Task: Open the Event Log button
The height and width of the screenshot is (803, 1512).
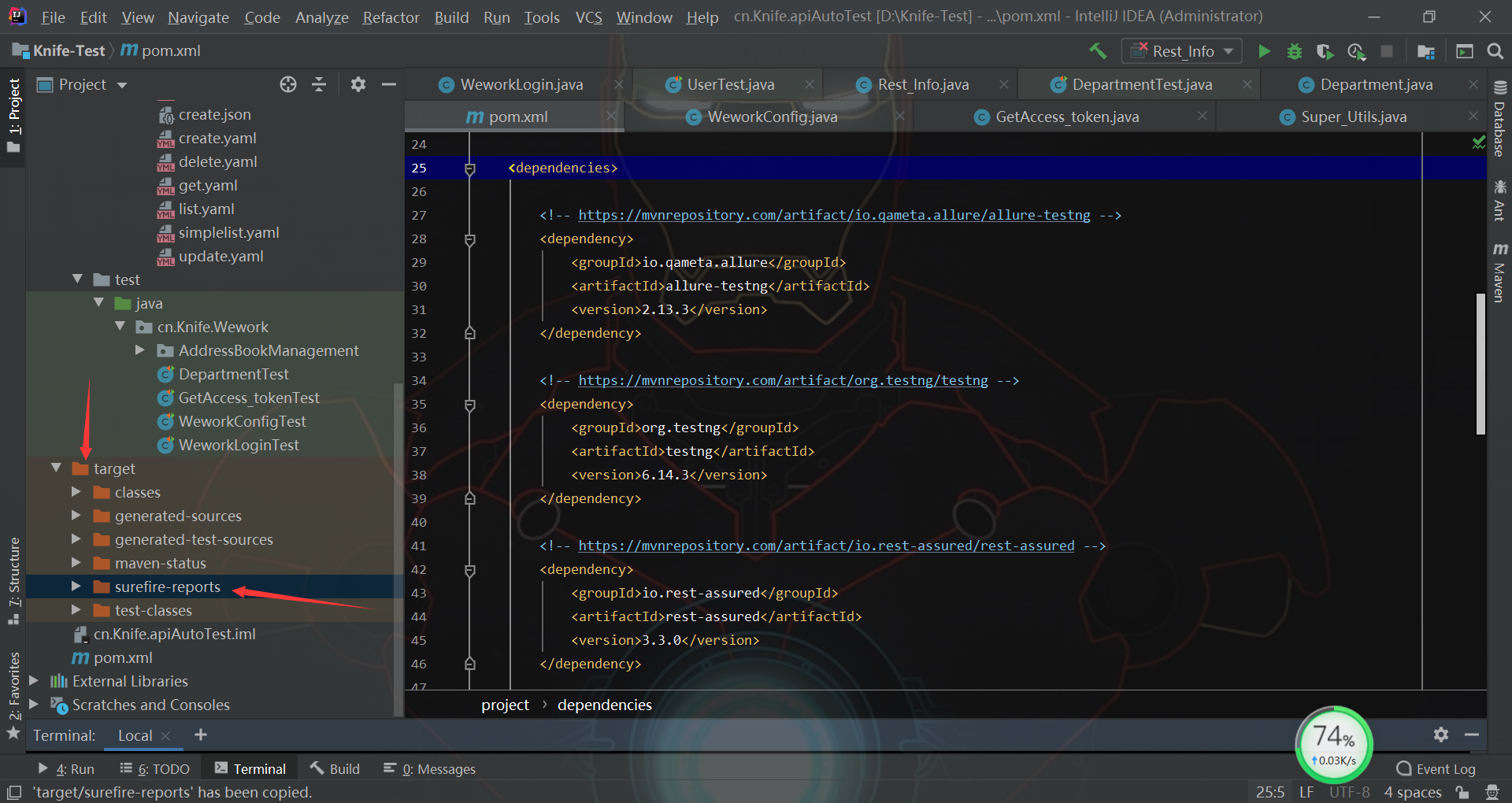Action: (1436, 769)
